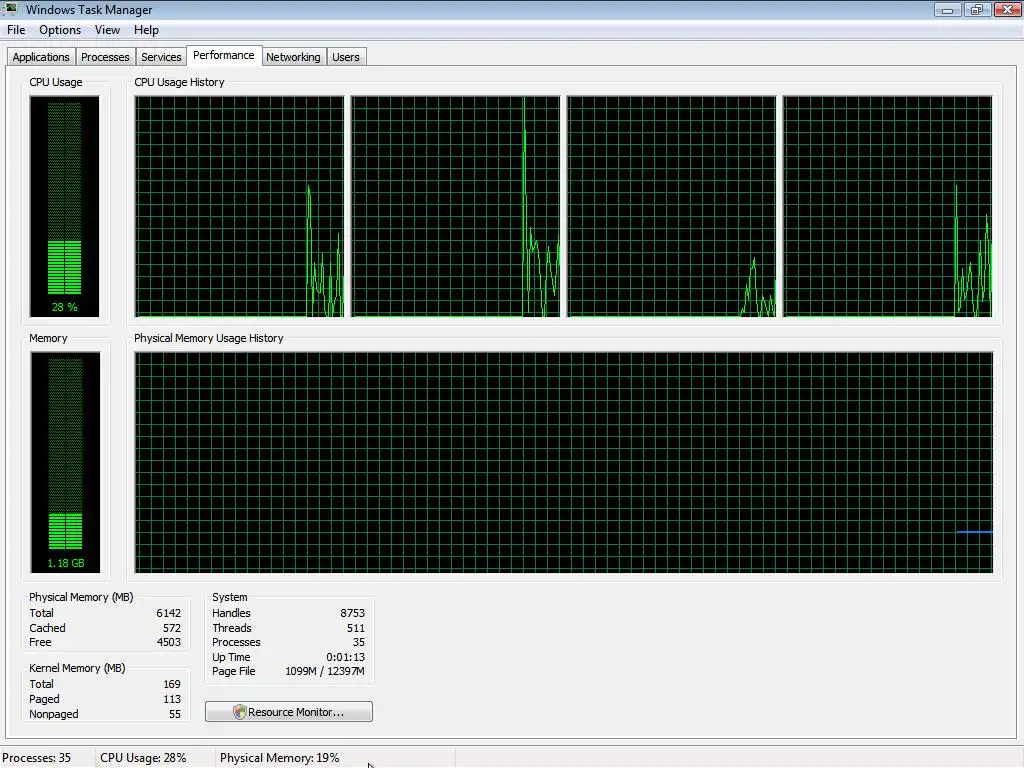The height and width of the screenshot is (768, 1024).
Task: Click the Kernel Memory (MB) heading
Action: (77, 669)
